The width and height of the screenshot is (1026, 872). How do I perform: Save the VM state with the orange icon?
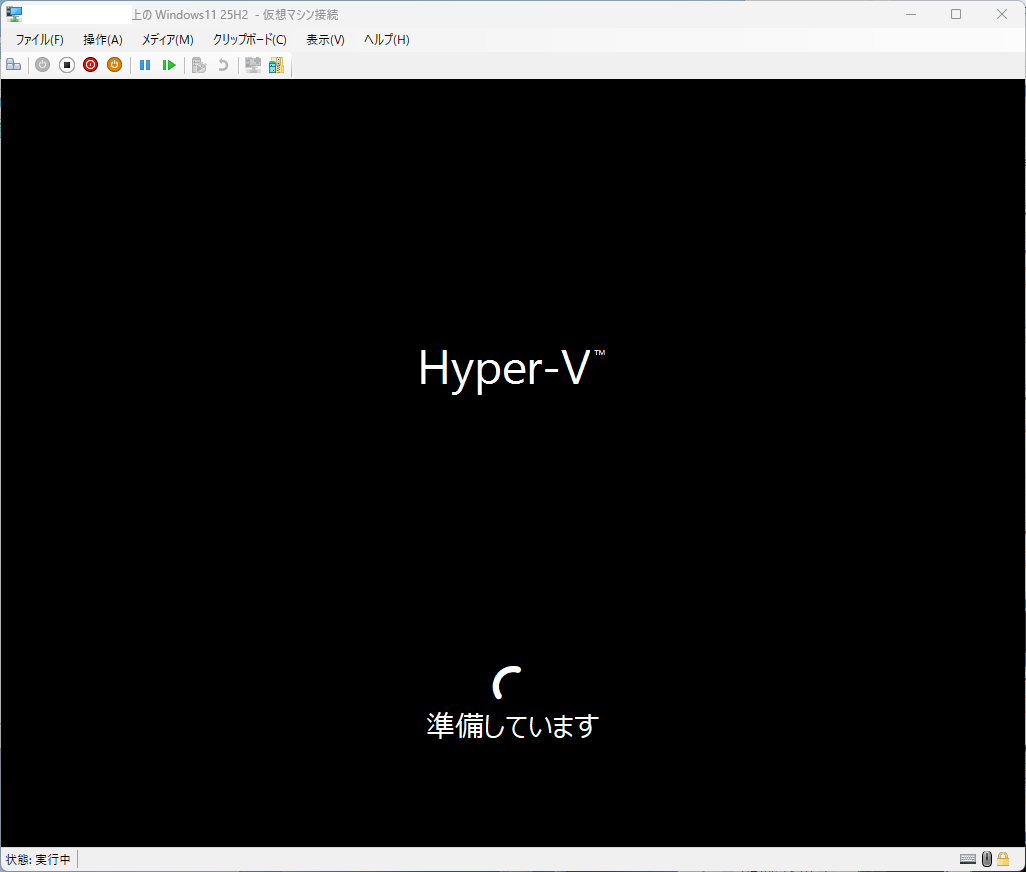click(115, 65)
